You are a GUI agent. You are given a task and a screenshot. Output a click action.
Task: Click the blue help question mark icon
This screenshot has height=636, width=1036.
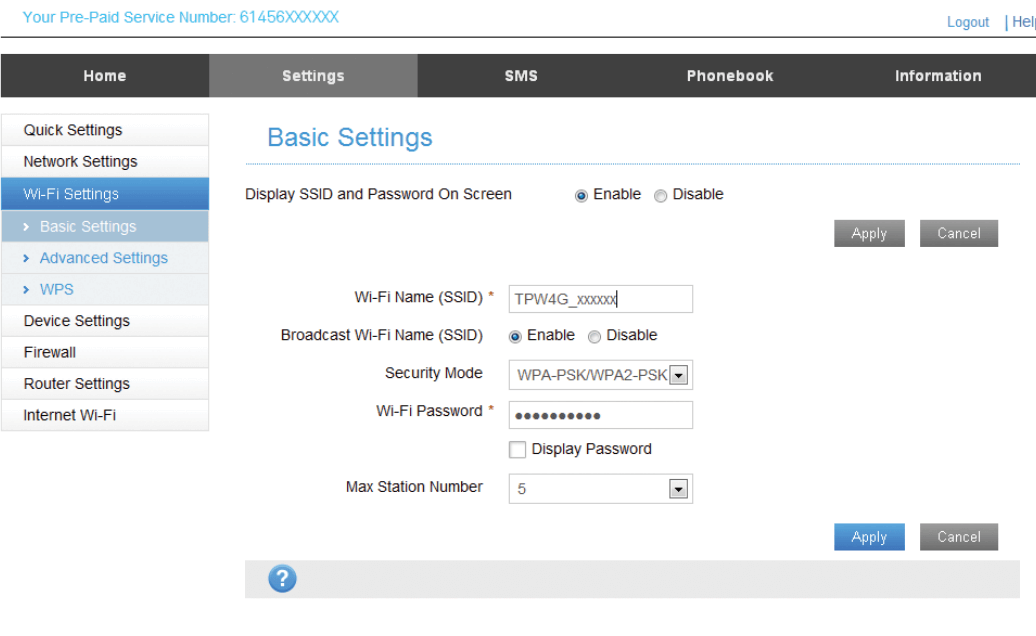(283, 578)
